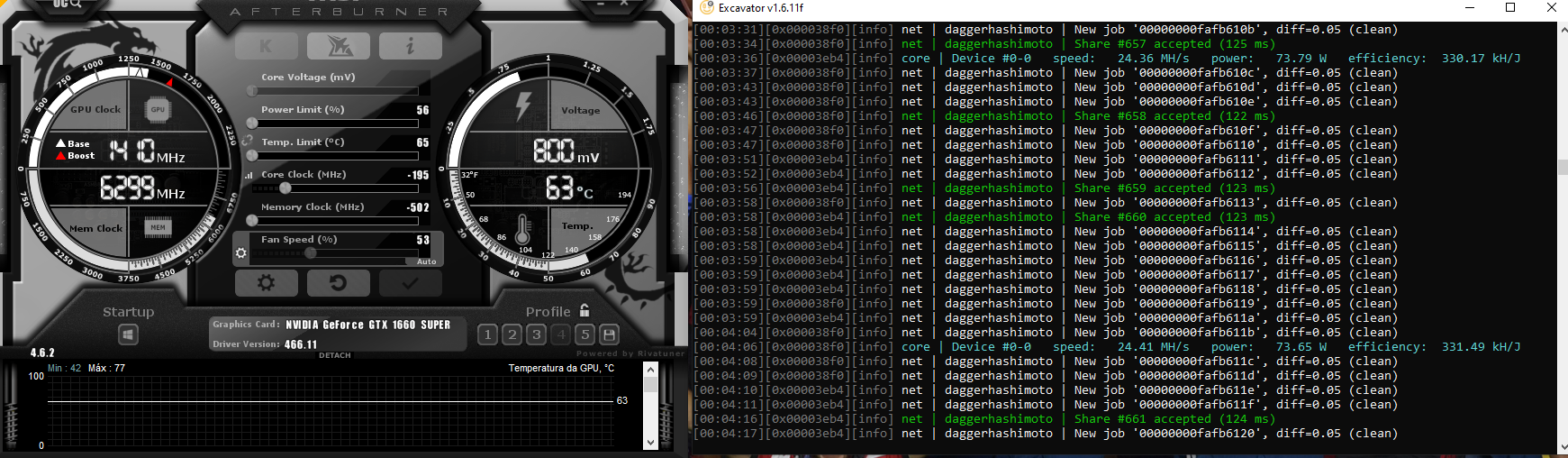Reset clocks with the reset arrow button
1568x458 pixels.
point(339,283)
